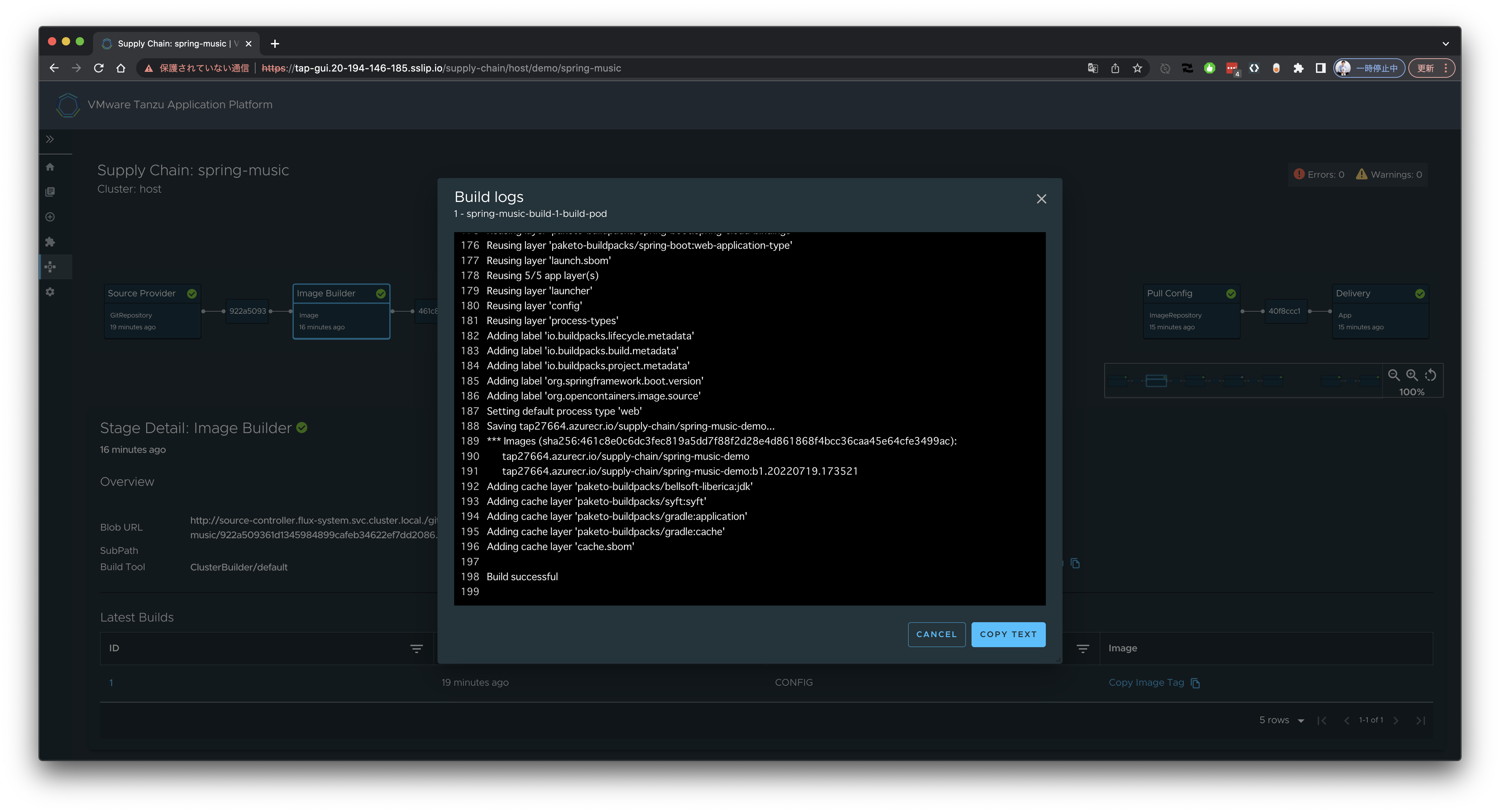Click the browser home icon

point(120,68)
